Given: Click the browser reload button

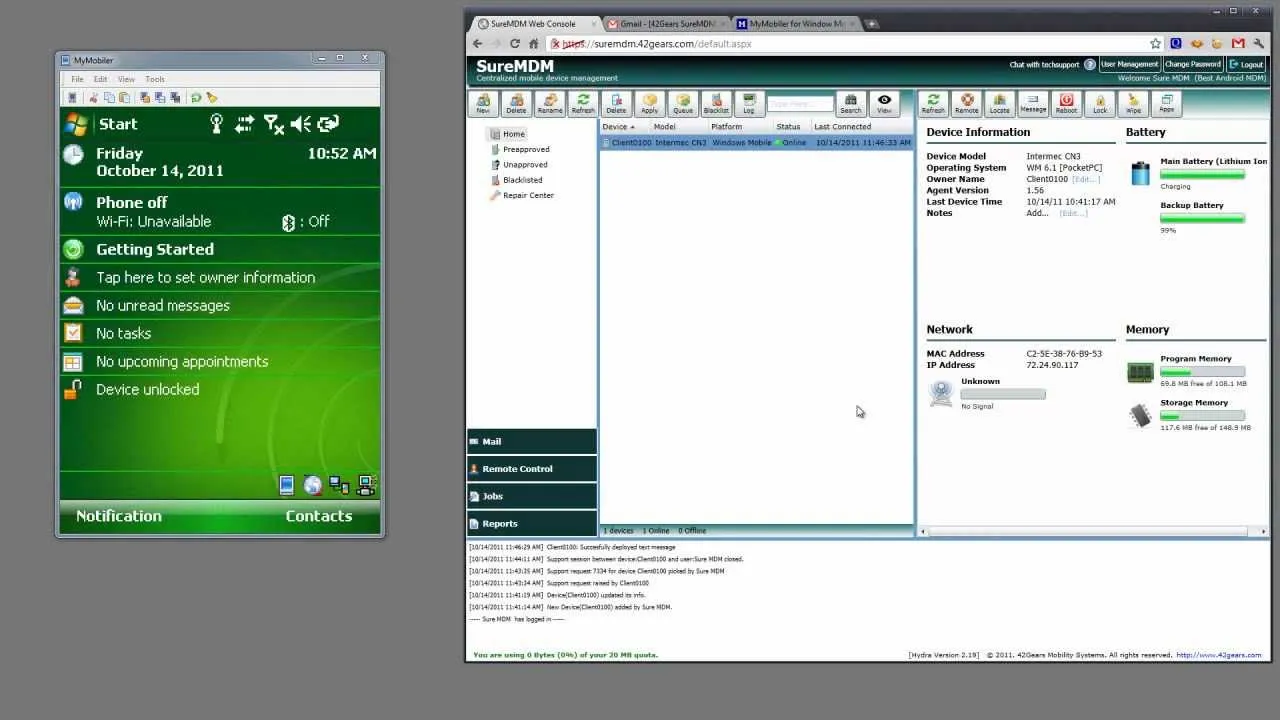Looking at the screenshot, I should tap(514, 44).
